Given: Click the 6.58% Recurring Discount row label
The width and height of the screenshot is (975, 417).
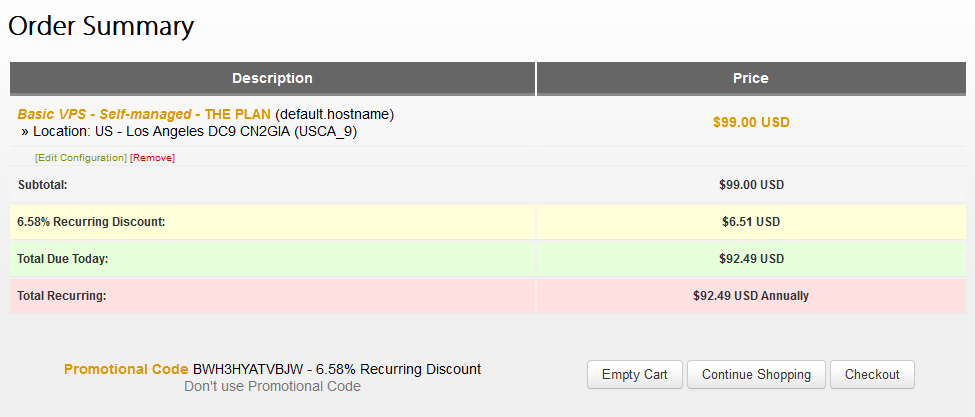Looking at the screenshot, I should 91,222.
